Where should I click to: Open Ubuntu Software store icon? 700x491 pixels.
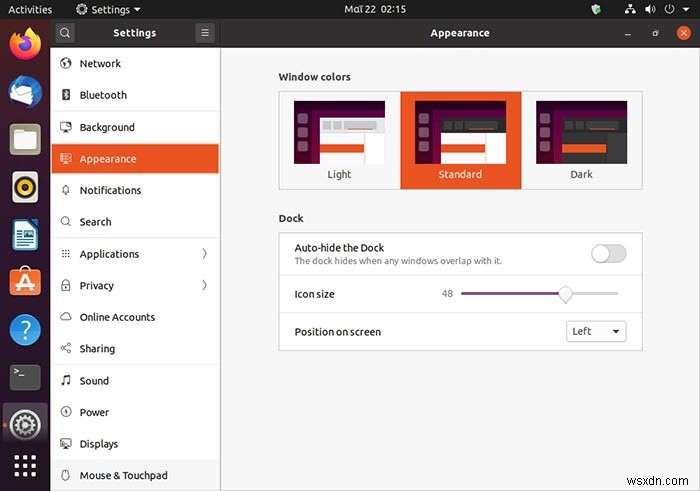click(25, 282)
